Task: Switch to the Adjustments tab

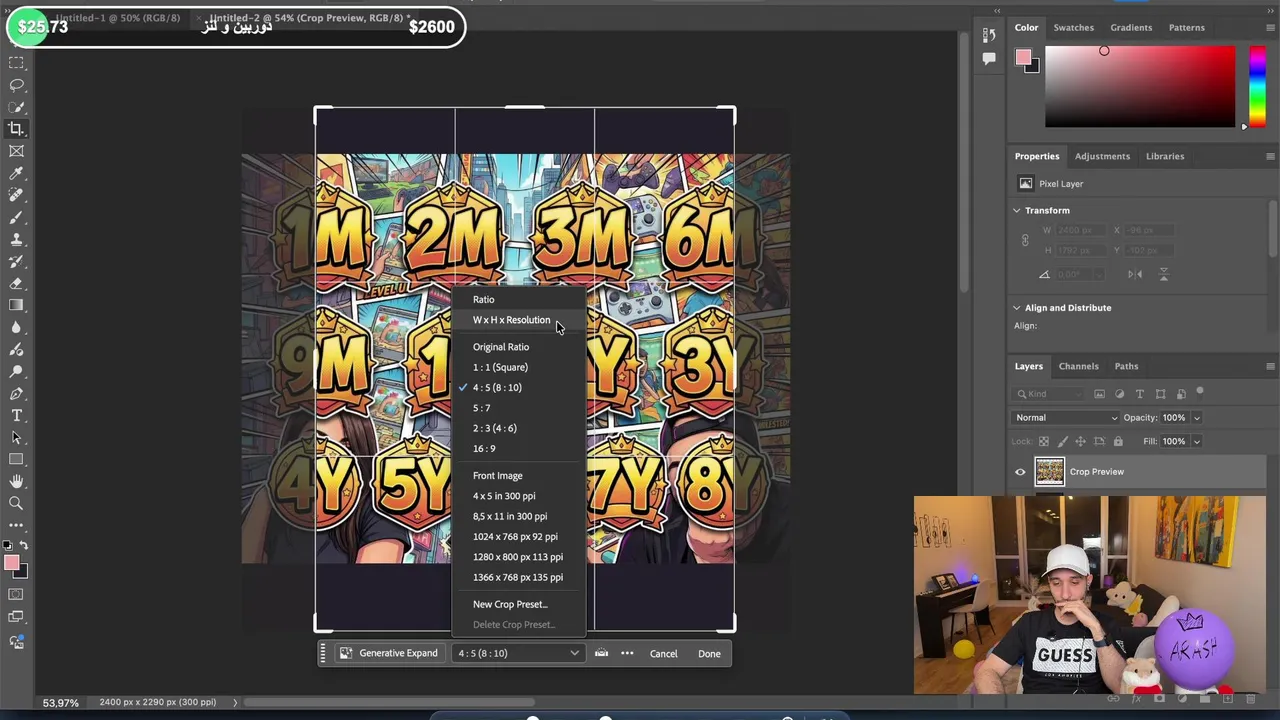Action: (1102, 156)
